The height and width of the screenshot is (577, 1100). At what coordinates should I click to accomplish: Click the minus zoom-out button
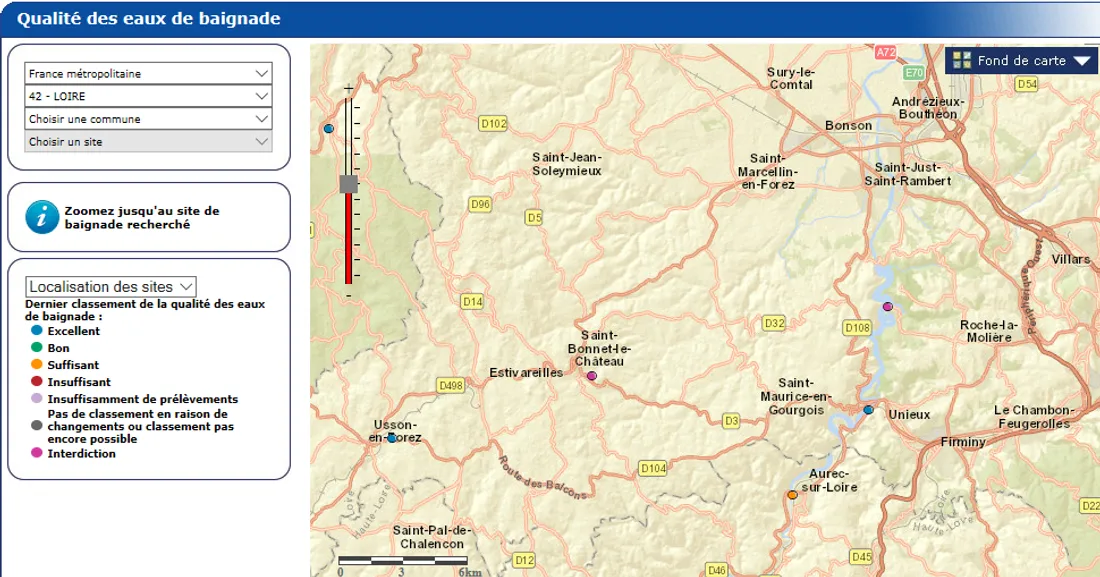tap(349, 296)
